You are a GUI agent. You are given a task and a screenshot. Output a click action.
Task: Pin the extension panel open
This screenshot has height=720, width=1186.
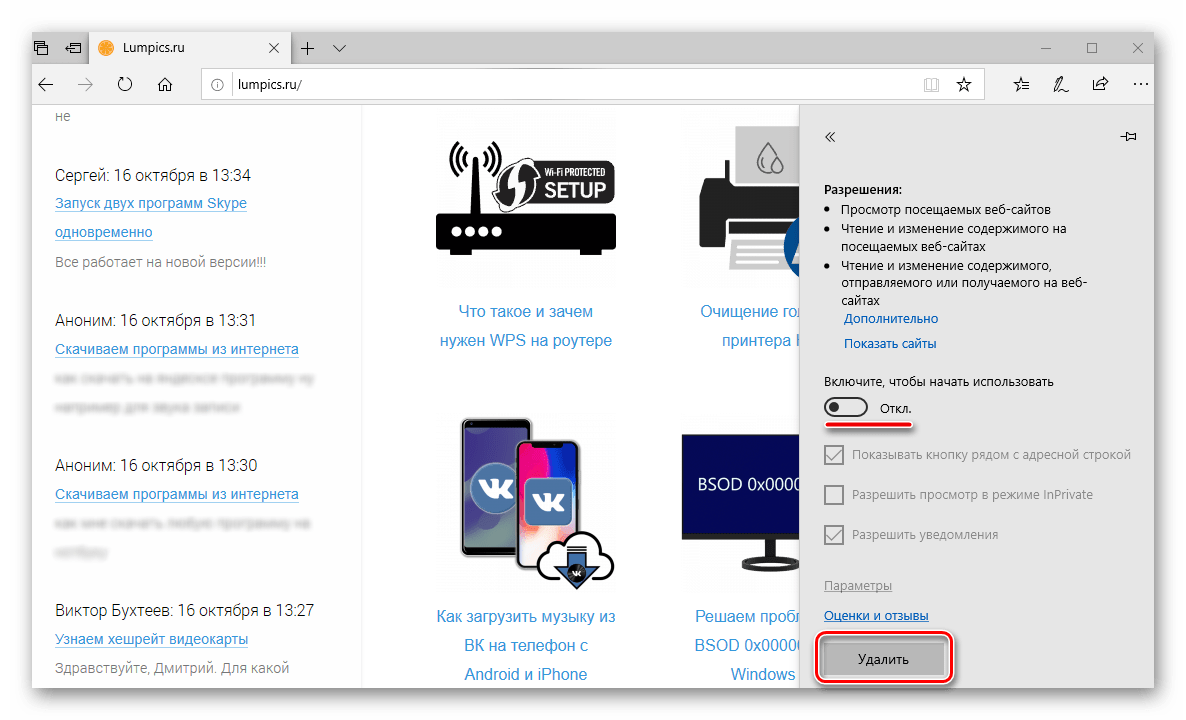pyautogui.click(x=1129, y=137)
